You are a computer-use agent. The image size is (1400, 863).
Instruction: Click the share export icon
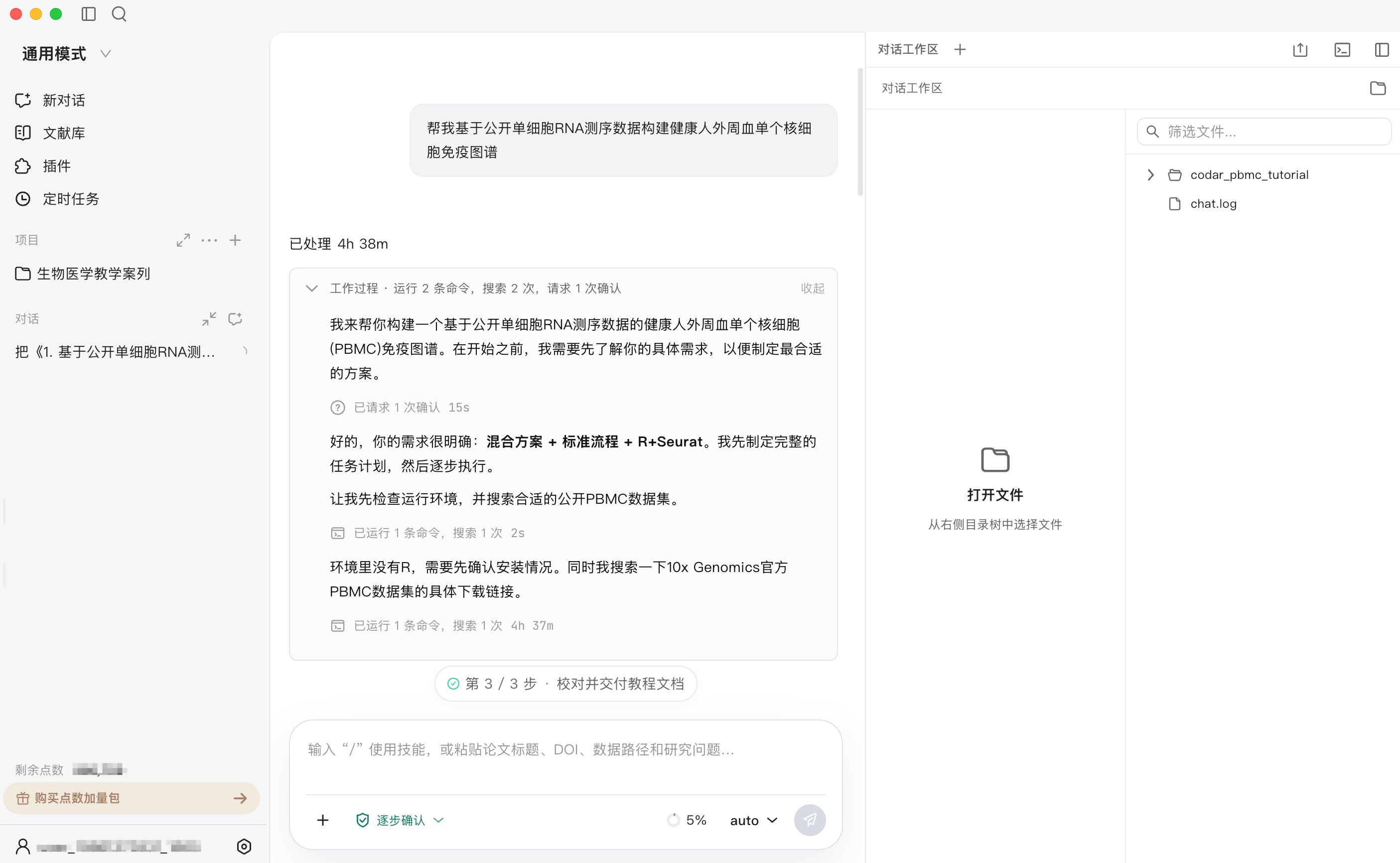1300,50
